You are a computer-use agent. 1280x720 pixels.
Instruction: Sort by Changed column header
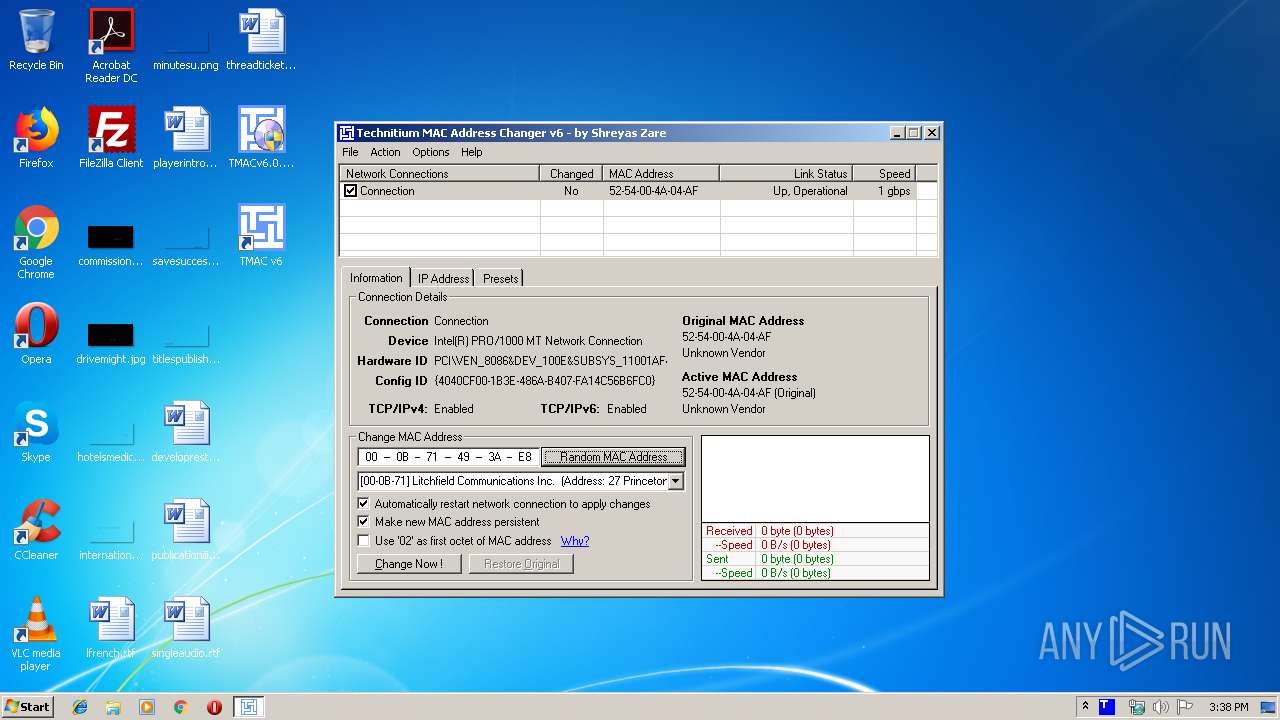(571, 174)
